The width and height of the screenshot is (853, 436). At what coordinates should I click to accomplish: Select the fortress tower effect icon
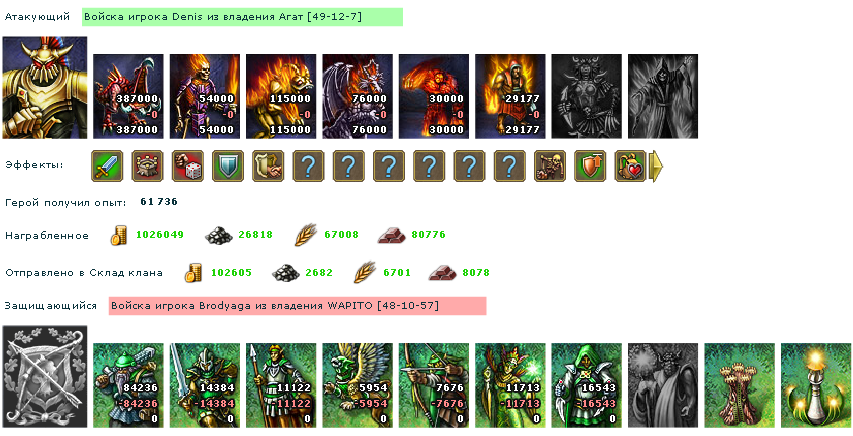pyautogui.click(x=147, y=166)
